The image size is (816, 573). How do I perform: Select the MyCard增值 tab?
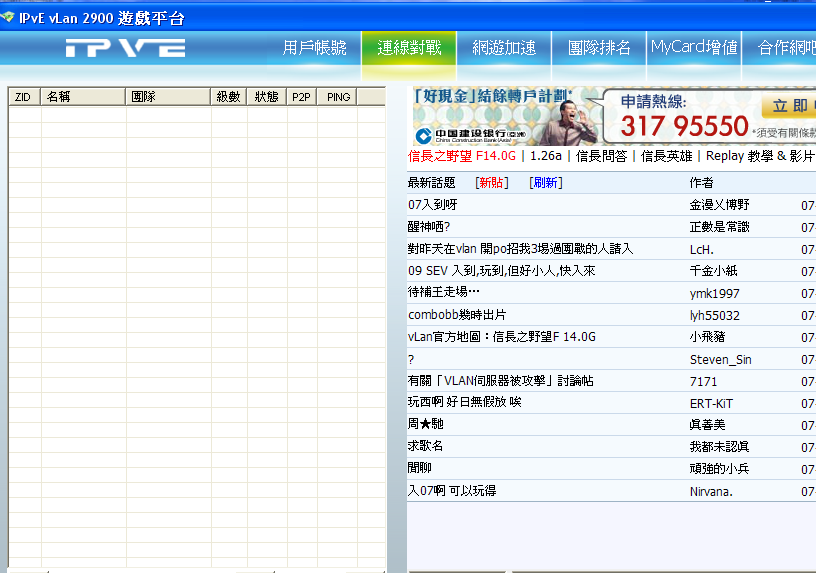693,48
